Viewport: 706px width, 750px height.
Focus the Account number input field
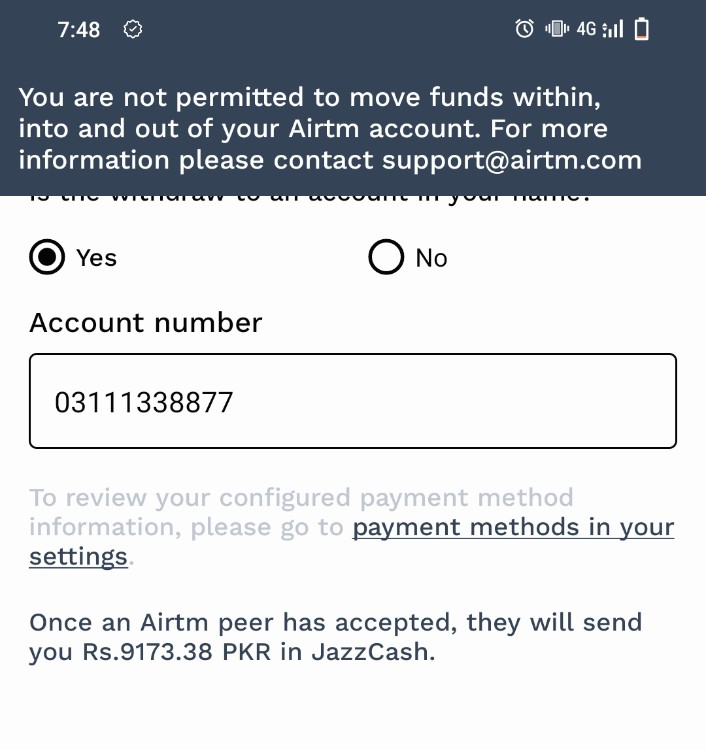coord(353,401)
